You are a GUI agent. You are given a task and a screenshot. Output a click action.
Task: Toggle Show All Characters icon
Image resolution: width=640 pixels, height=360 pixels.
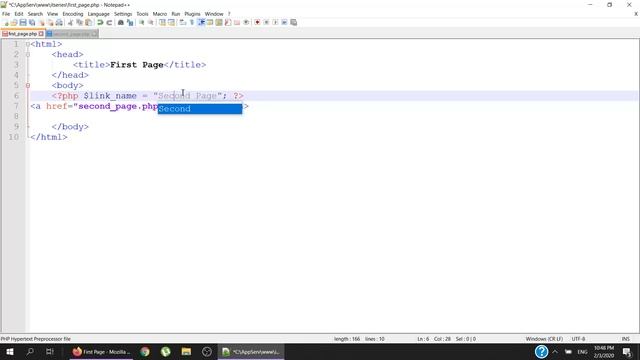[x=191, y=22]
